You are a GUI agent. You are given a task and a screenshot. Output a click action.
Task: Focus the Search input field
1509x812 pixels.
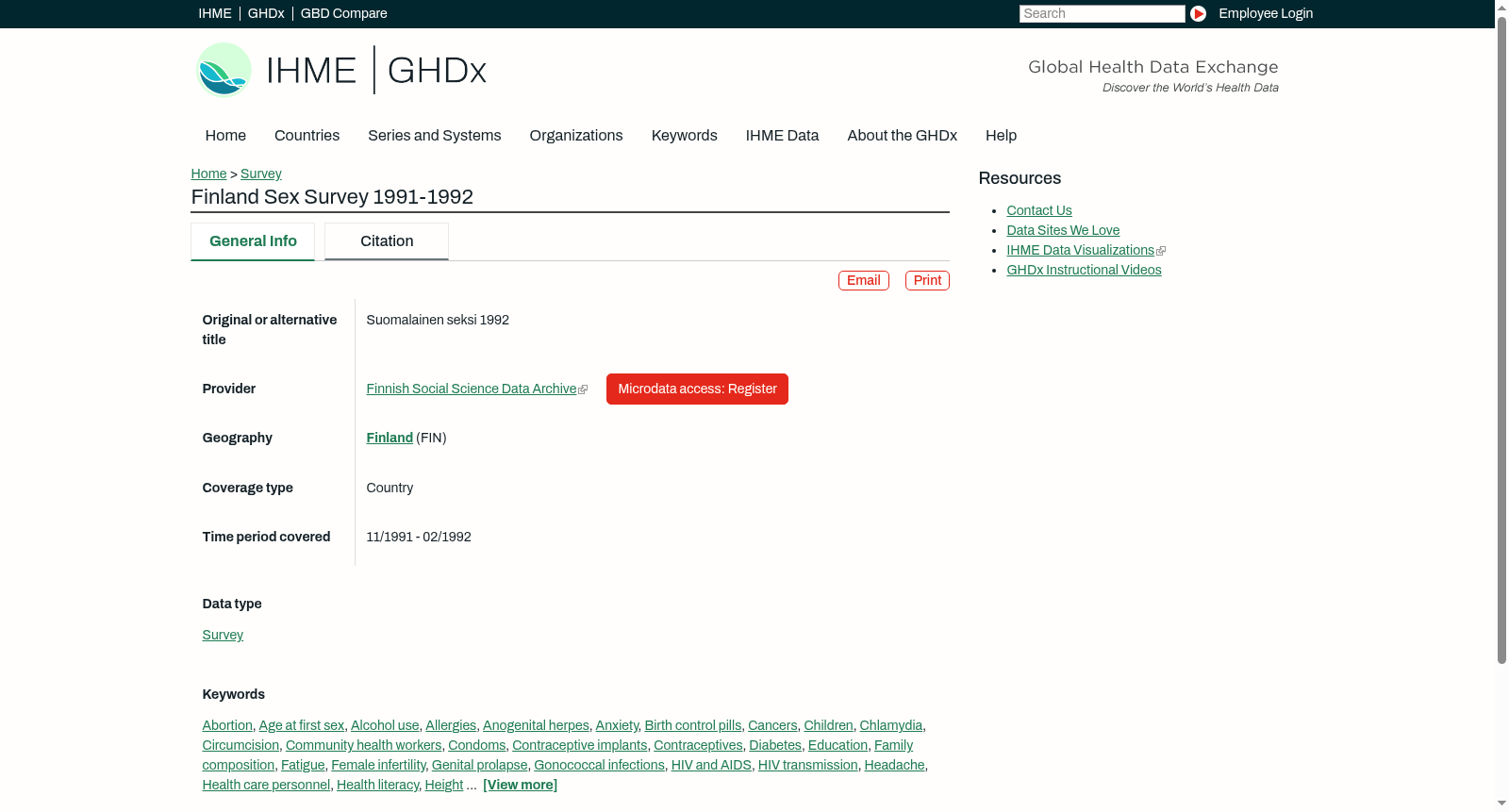point(1102,13)
